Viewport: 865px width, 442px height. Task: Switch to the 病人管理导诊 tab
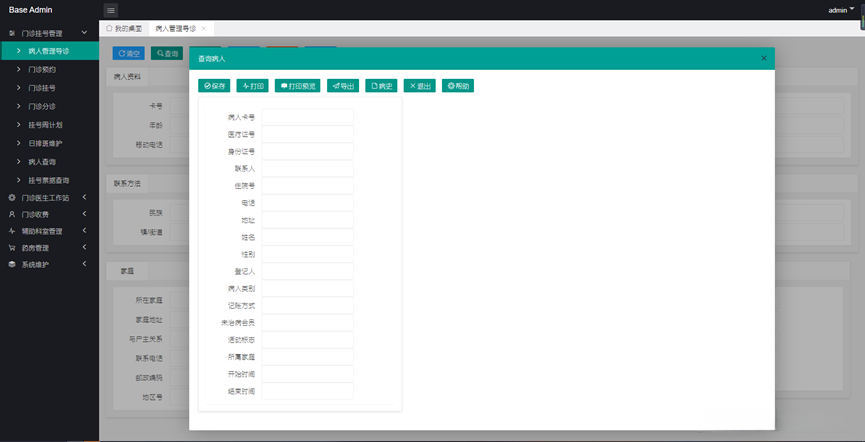tap(175, 28)
